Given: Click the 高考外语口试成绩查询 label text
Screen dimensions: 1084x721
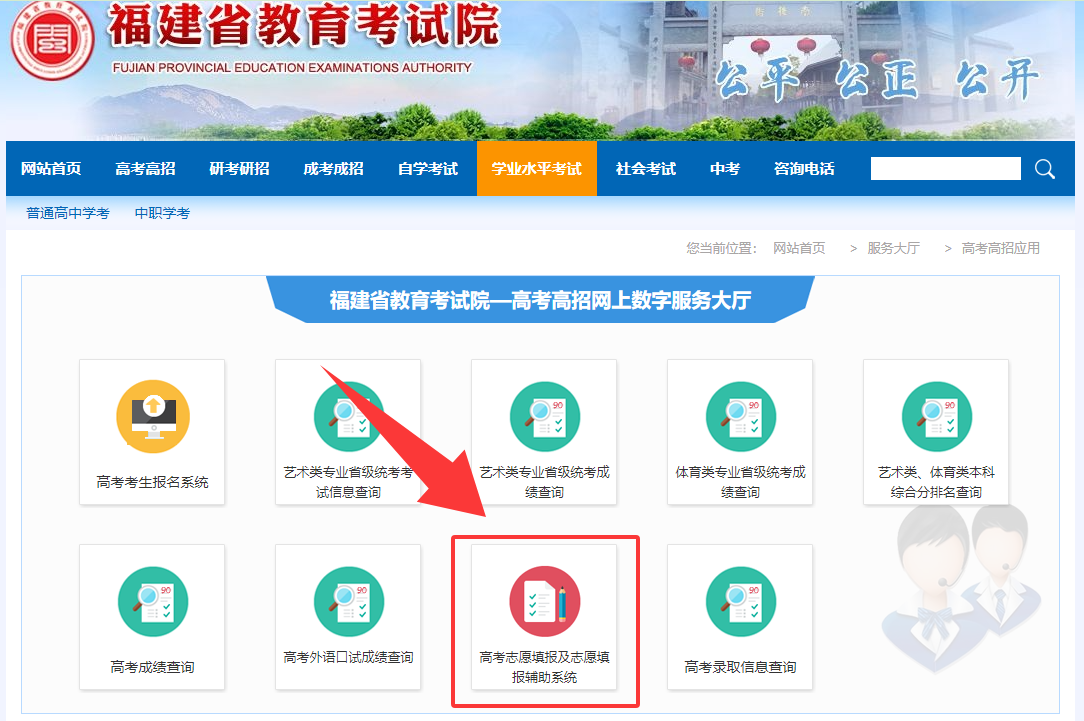Looking at the screenshot, I should [348, 657].
